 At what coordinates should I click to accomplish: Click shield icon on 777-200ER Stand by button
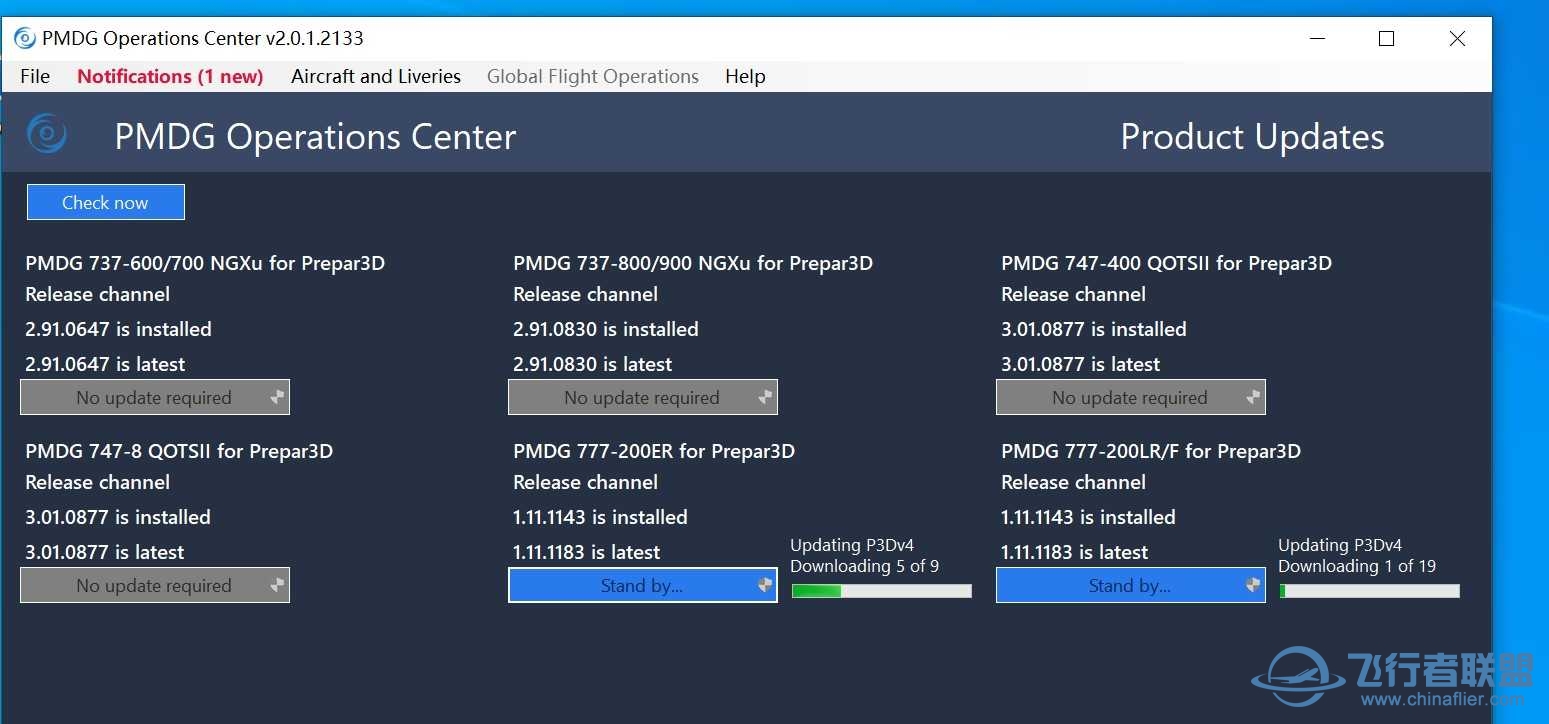point(765,586)
